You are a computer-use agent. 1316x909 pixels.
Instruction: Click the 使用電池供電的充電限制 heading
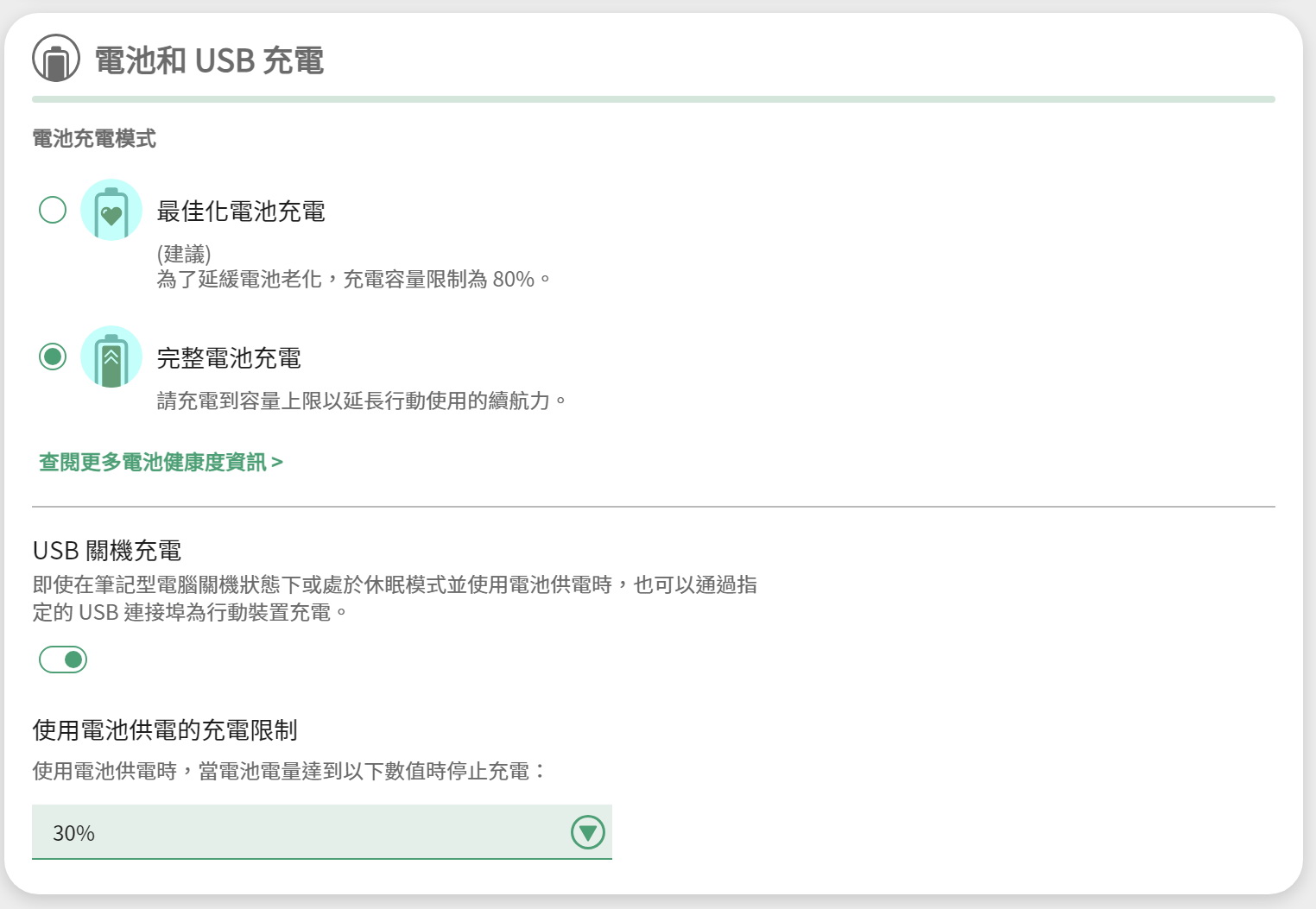[x=165, y=730]
